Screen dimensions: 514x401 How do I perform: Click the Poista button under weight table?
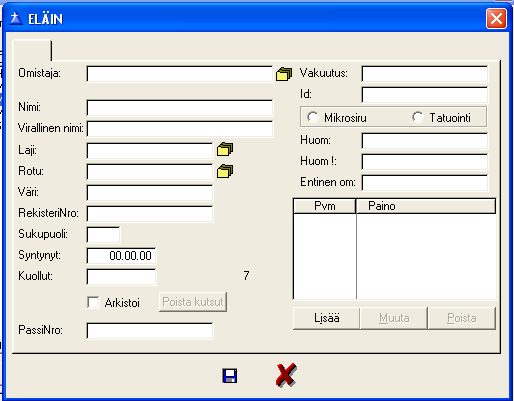(462, 318)
